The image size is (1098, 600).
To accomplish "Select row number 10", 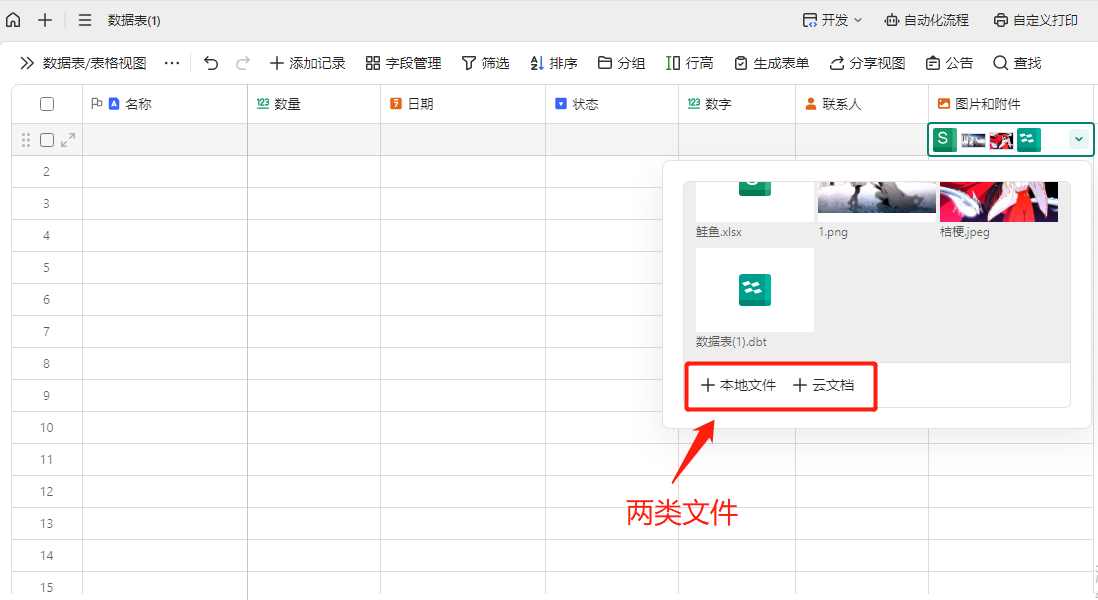I will [x=46, y=428].
